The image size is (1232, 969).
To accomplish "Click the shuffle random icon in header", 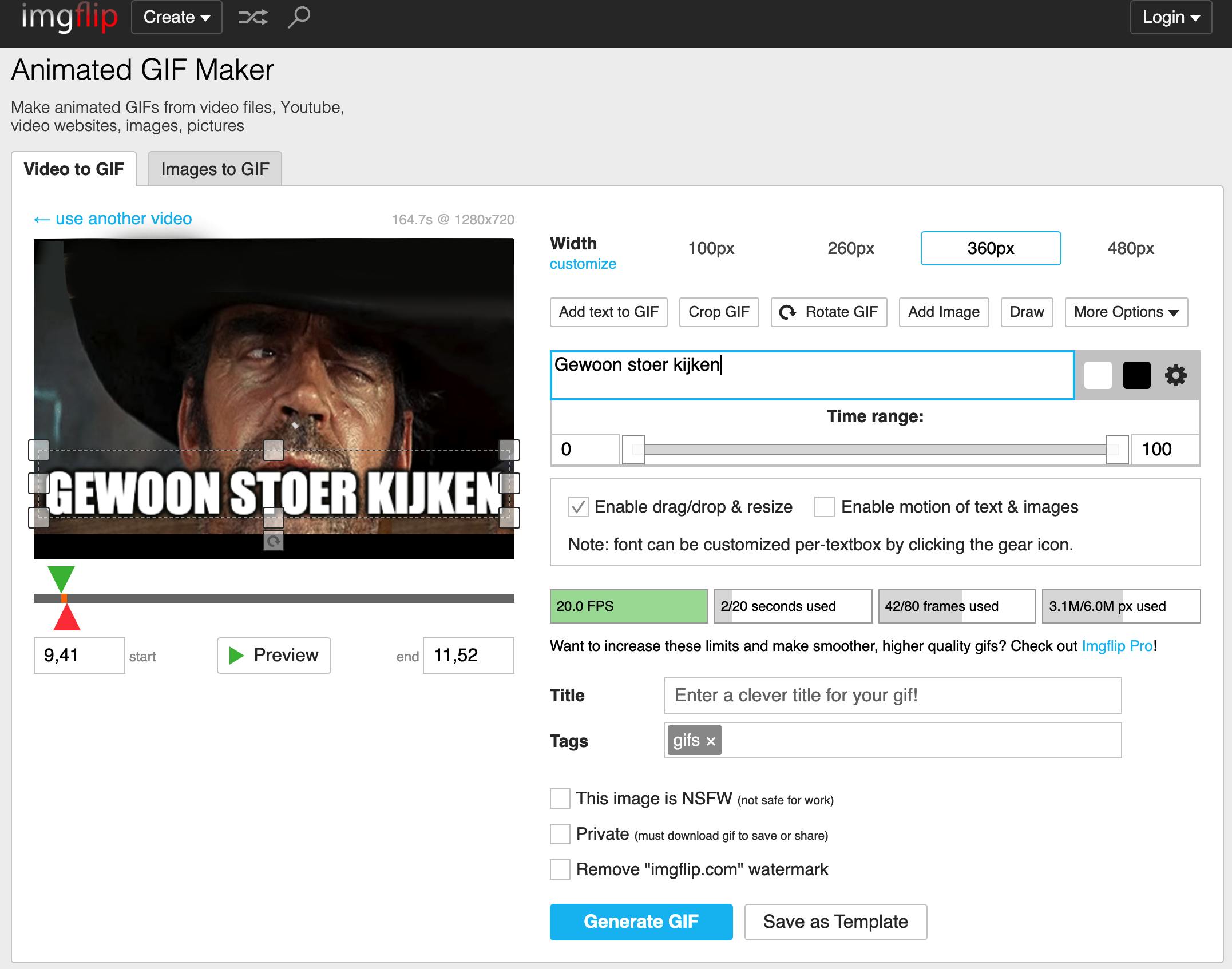I will point(252,18).
